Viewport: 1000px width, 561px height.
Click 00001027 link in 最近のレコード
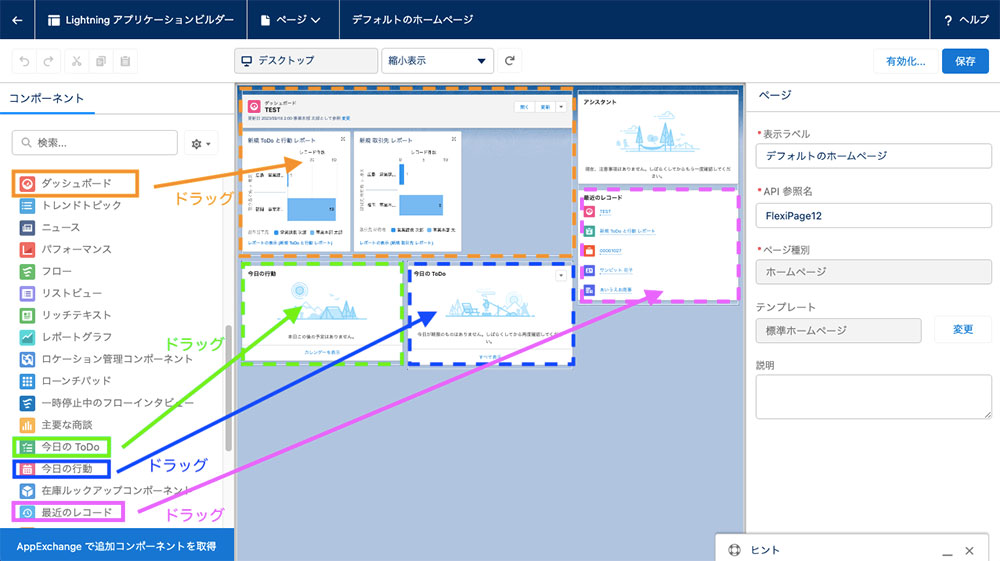[x=610, y=251]
